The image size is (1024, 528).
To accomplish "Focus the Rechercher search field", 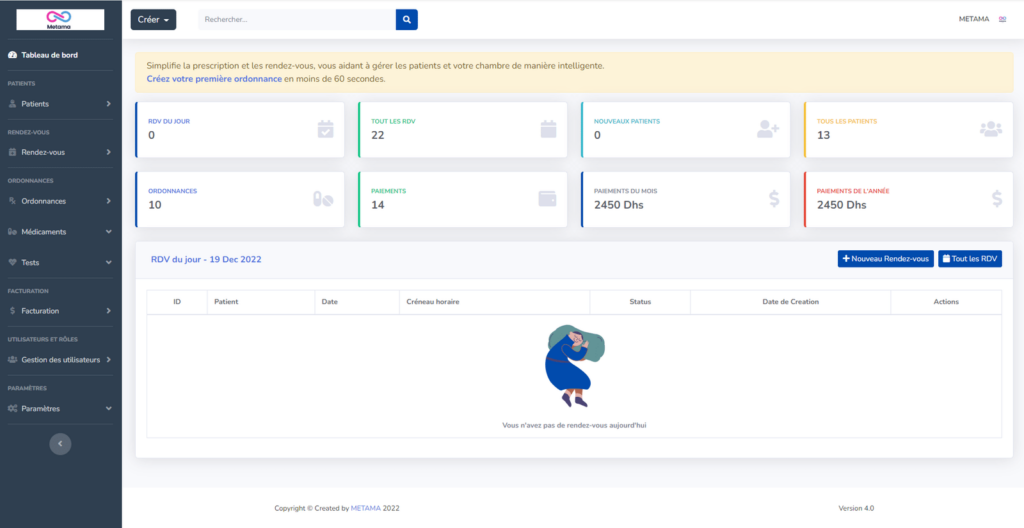I will (297, 20).
